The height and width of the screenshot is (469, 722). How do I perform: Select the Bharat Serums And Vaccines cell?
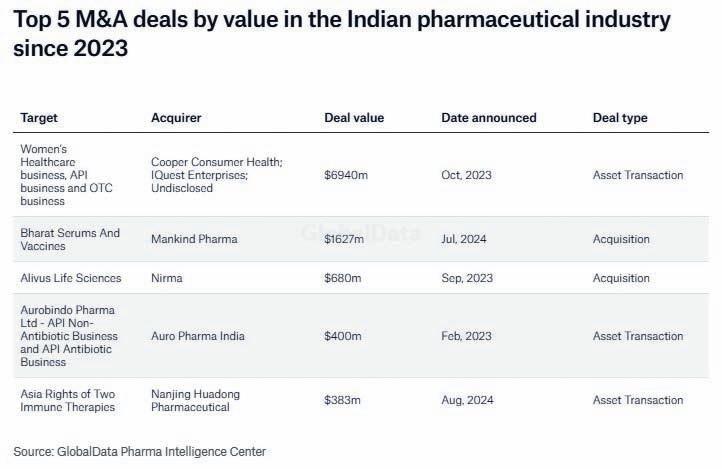pos(70,239)
